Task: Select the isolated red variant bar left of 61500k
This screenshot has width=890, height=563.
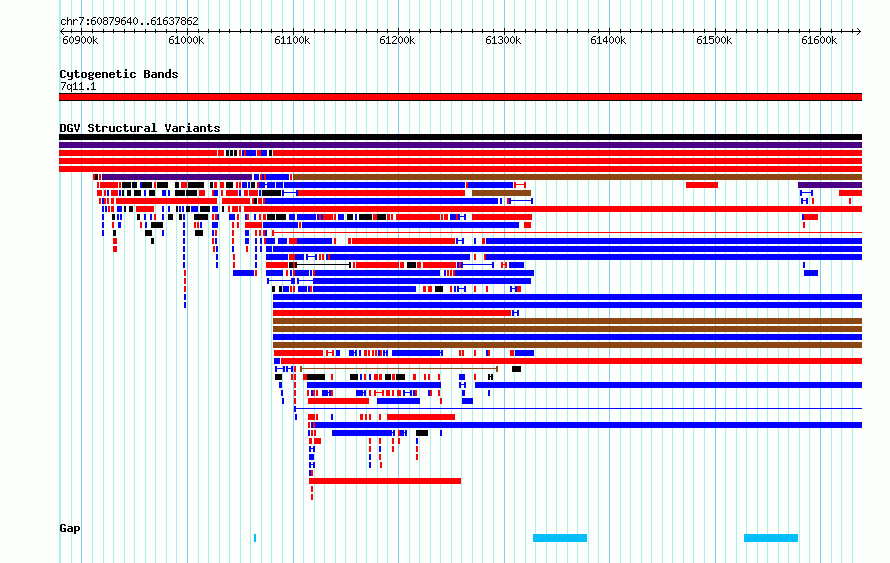Action: [702, 185]
